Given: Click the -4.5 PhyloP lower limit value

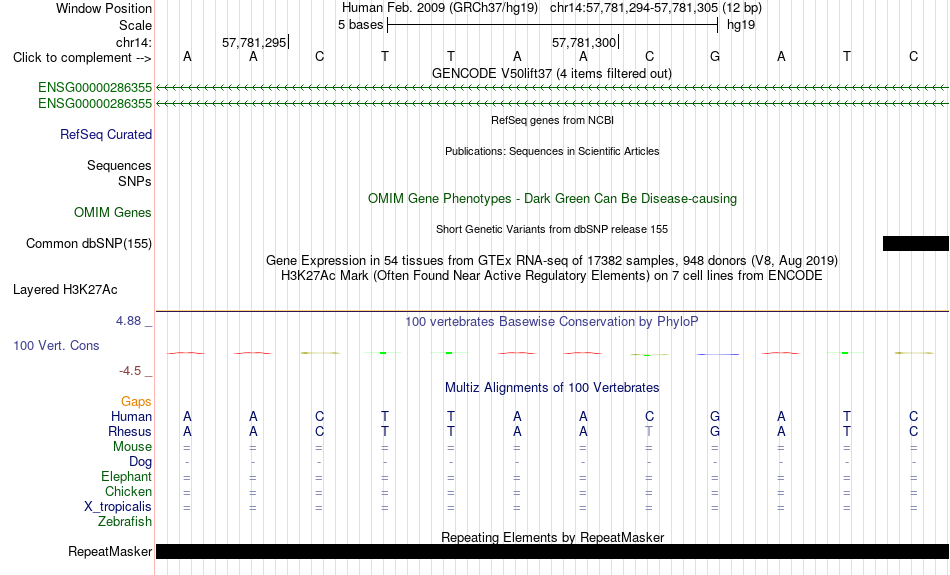Looking at the screenshot, I should pos(130,371).
